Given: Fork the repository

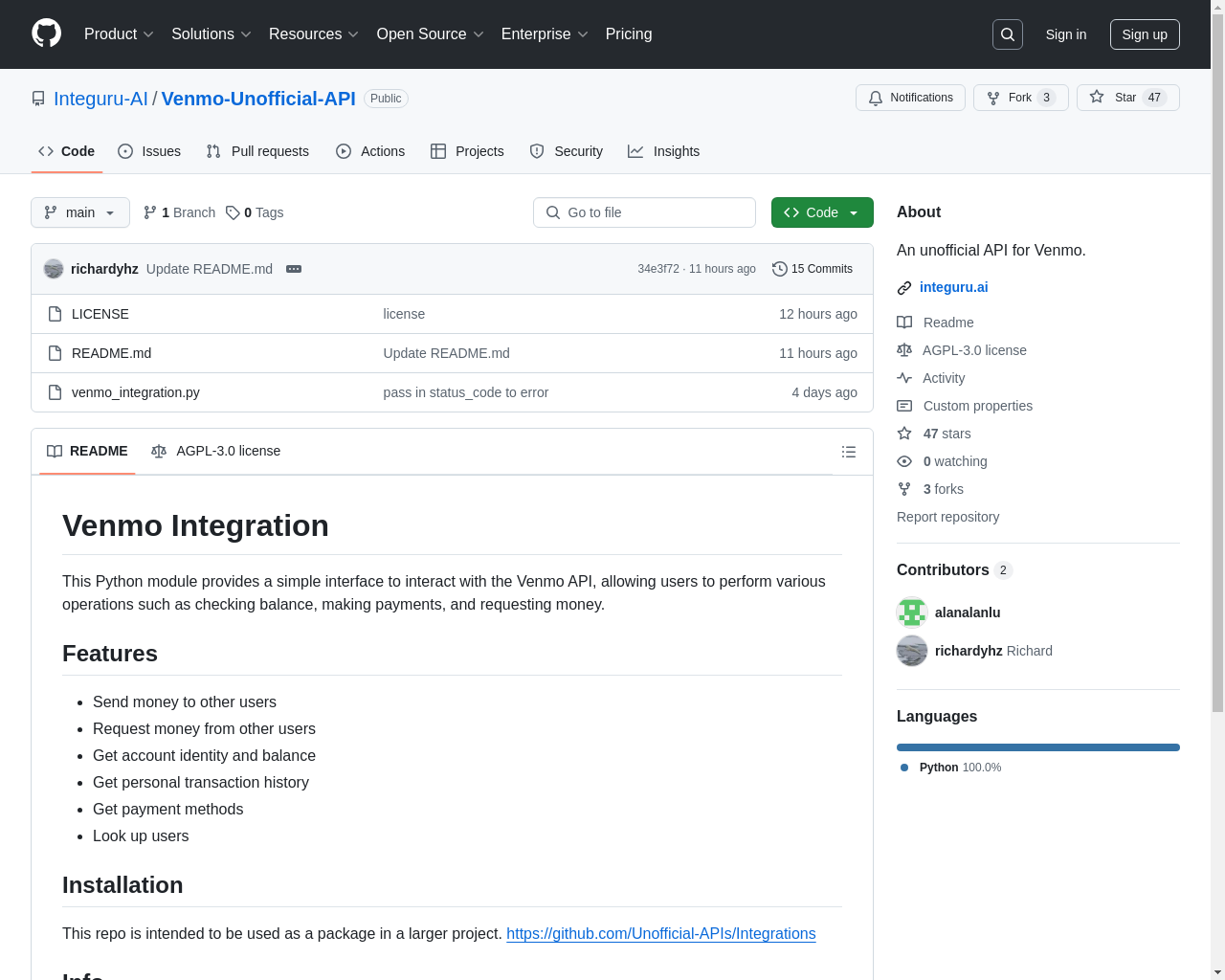Looking at the screenshot, I should (1020, 98).
